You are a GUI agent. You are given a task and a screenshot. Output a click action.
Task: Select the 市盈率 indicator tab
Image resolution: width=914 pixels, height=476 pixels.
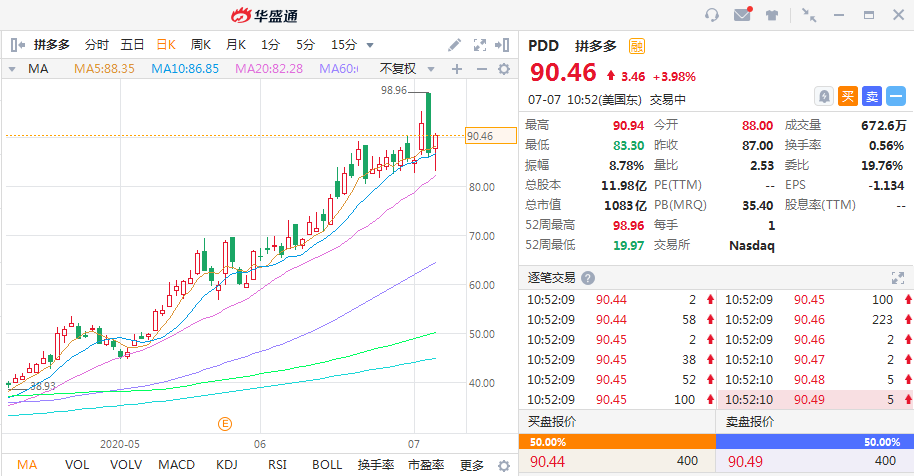coord(426,465)
